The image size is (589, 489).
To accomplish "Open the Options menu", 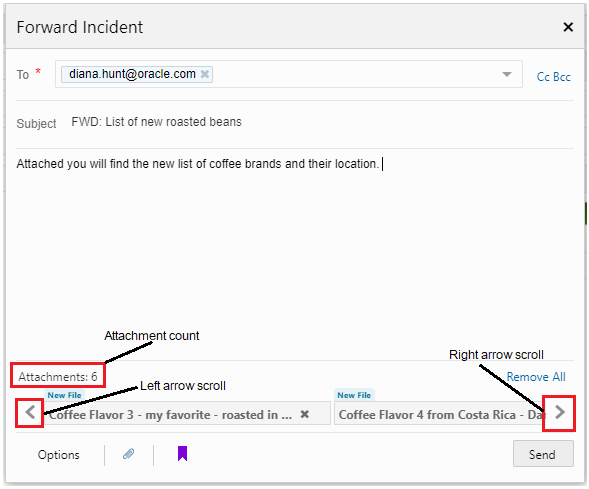I will [59, 455].
